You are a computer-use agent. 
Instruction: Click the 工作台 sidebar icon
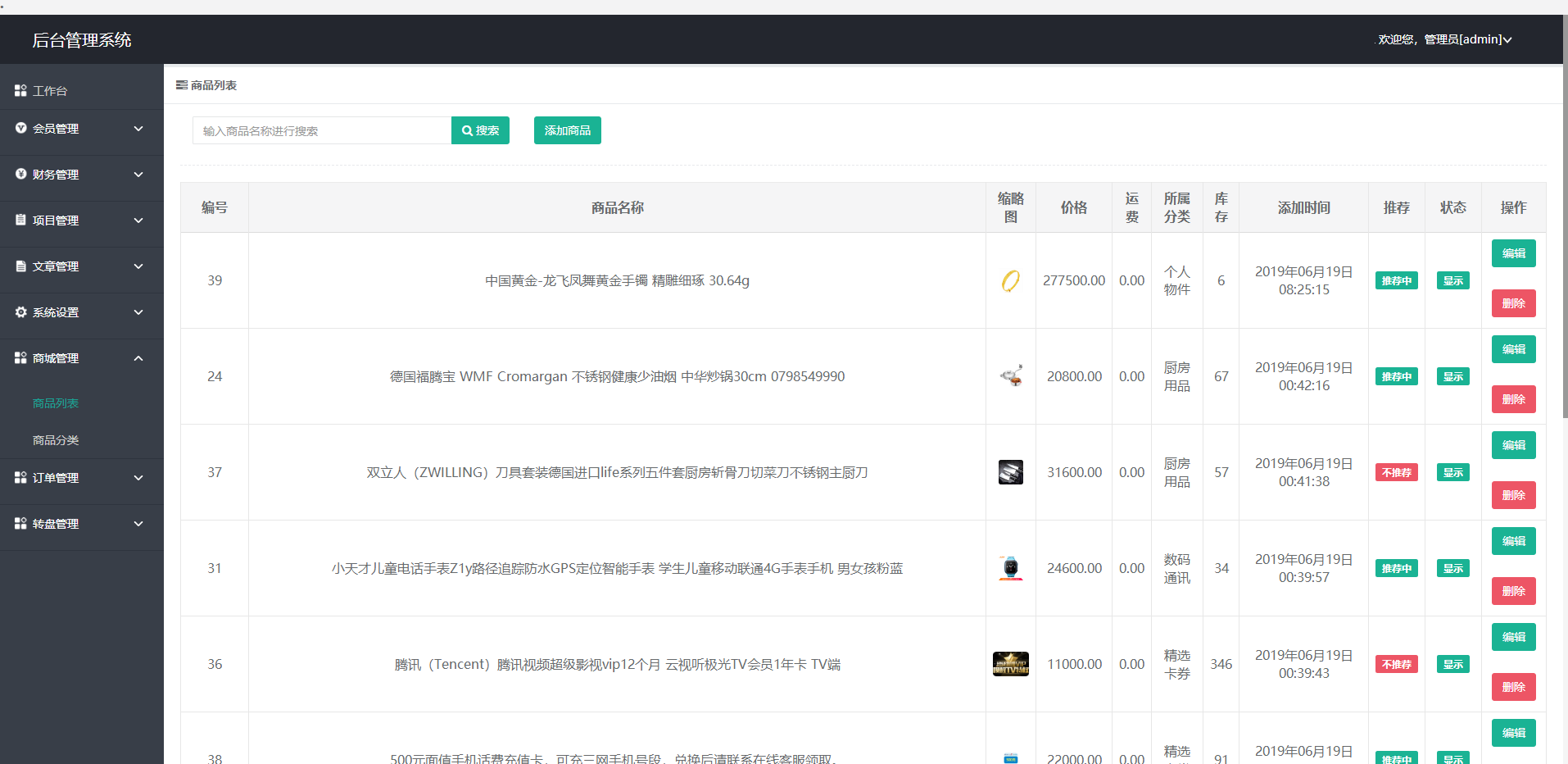point(20,91)
